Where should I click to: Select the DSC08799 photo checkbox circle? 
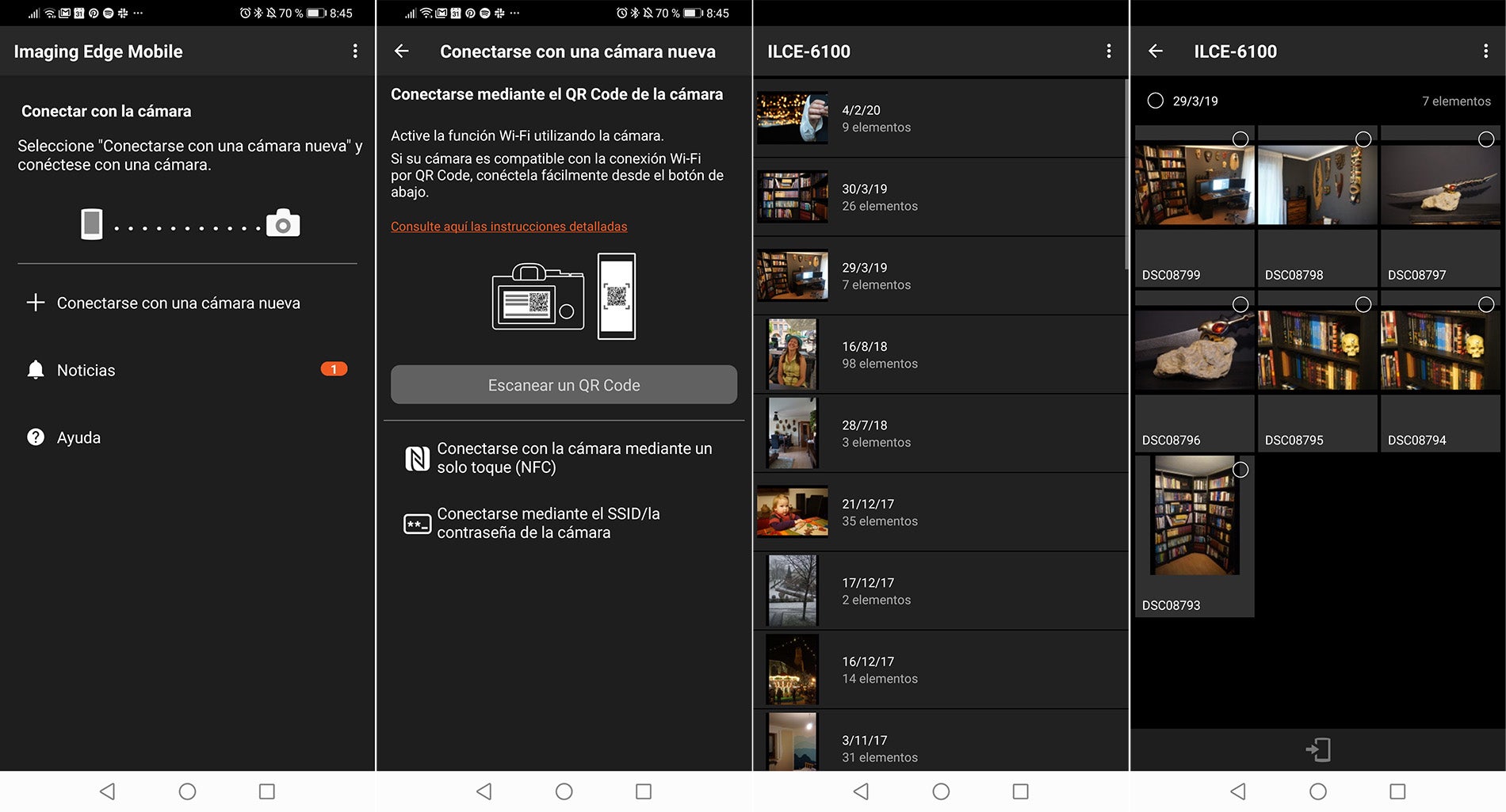click(x=1240, y=139)
